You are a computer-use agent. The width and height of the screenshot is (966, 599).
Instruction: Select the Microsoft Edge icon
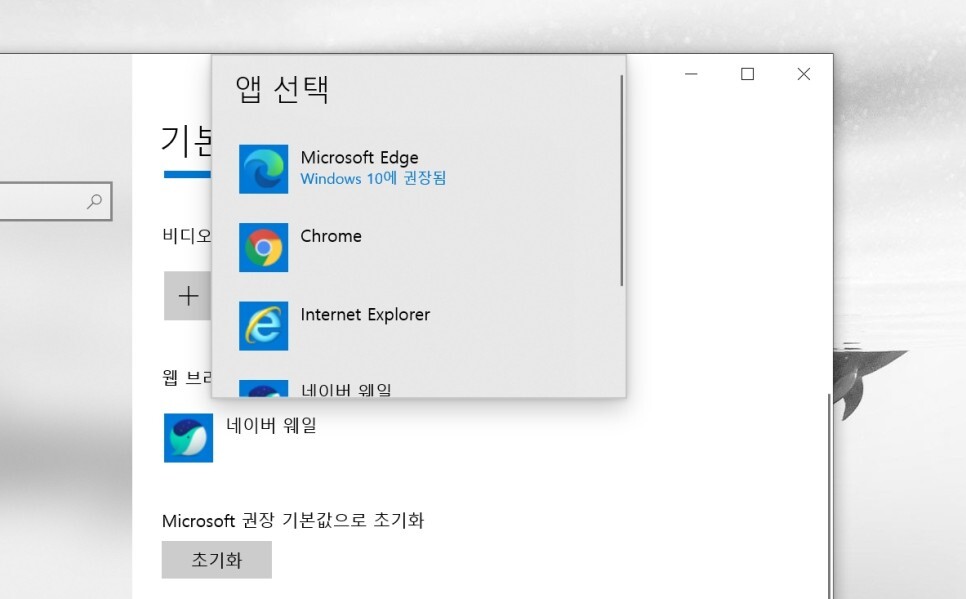pyautogui.click(x=263, y=169)
